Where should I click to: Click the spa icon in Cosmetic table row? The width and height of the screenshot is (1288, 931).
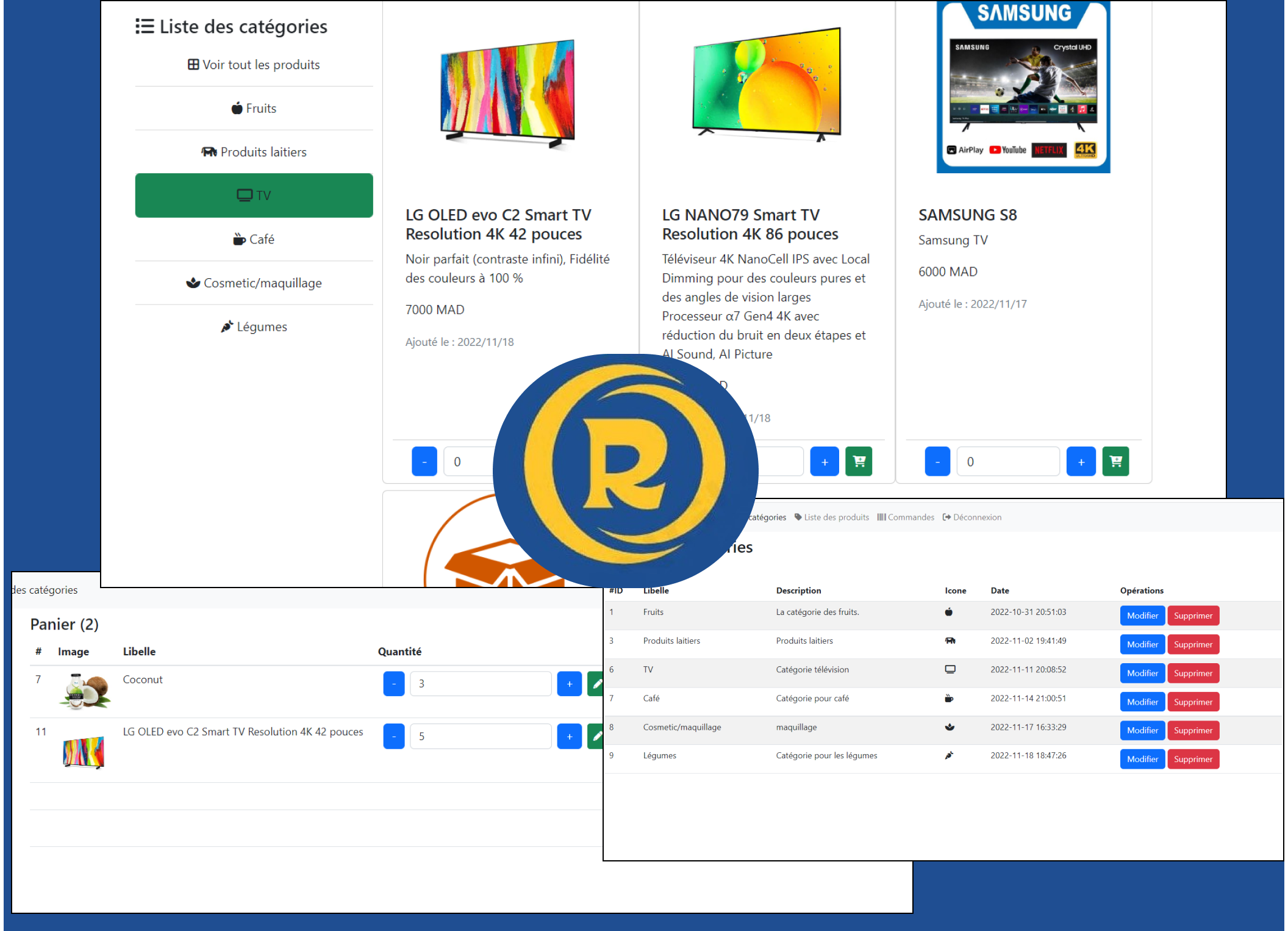[950, 727]
